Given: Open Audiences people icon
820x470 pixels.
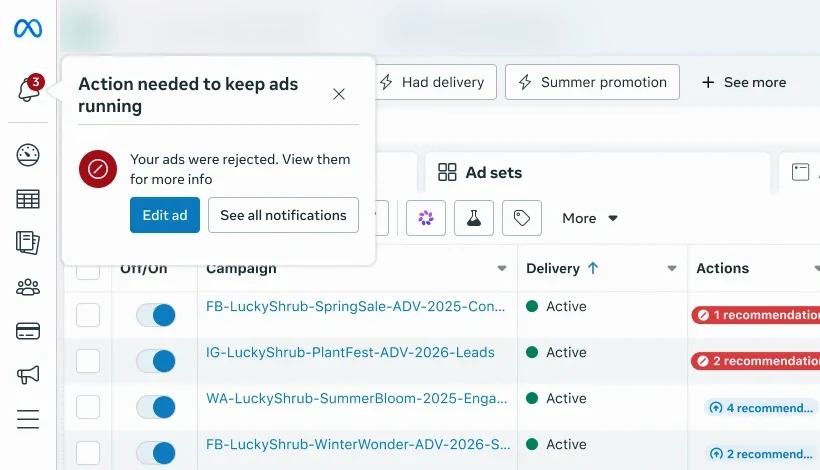Looking at the screenshot, I should 28,287.
